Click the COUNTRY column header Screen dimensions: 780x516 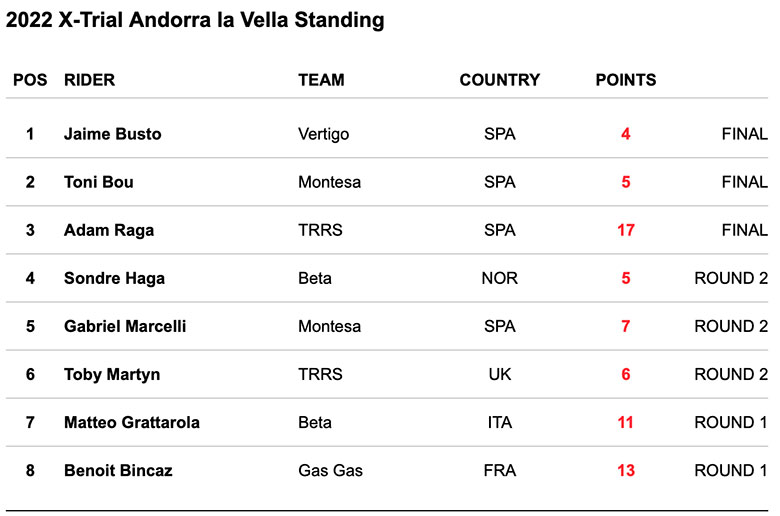(499, 80)
